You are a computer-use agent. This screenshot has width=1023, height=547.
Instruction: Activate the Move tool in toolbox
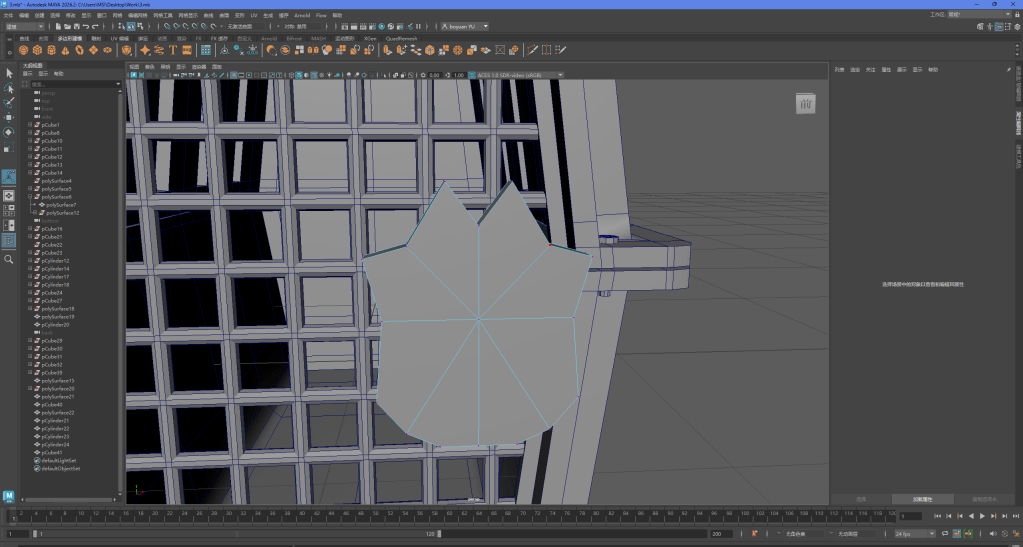click(x=9, y=118)
